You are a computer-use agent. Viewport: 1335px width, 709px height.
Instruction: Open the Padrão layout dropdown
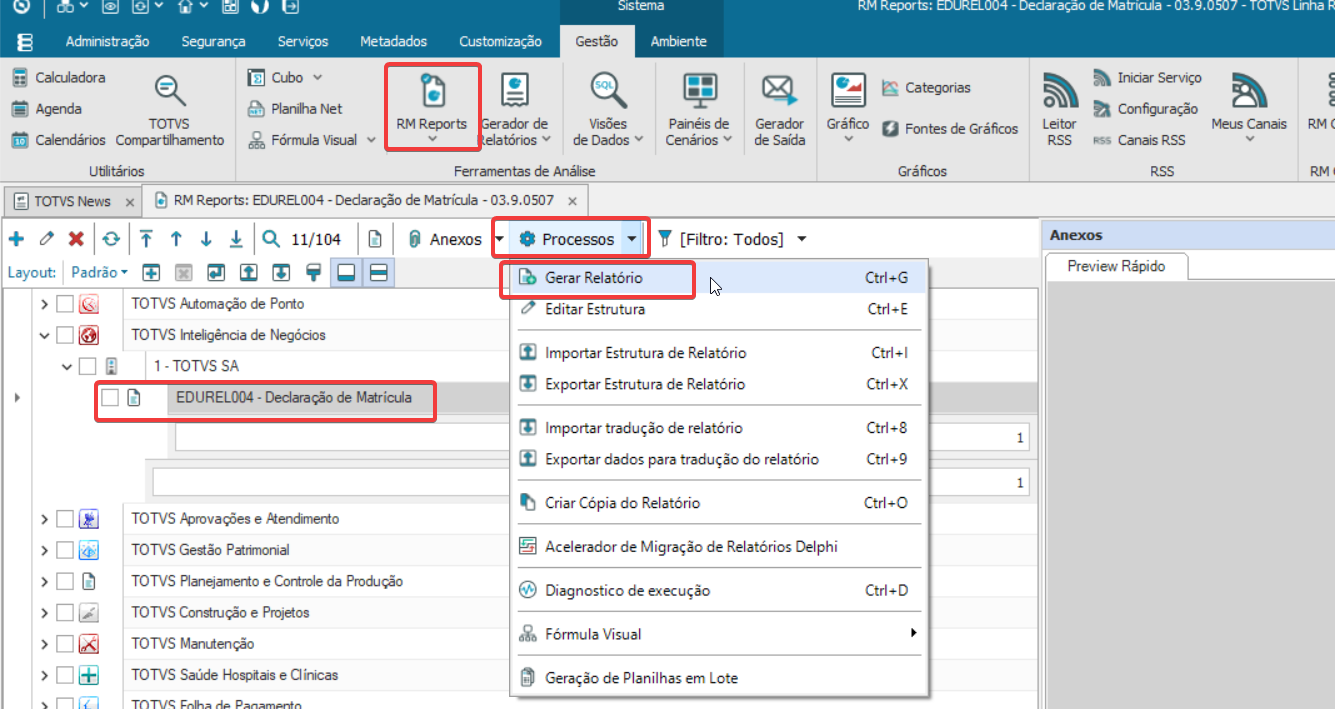click(x=99, y=272)
